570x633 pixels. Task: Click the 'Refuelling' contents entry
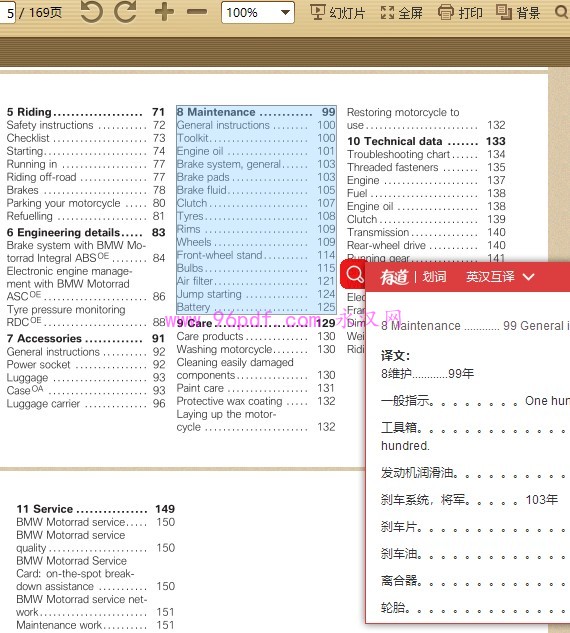(x=86, y=216)
